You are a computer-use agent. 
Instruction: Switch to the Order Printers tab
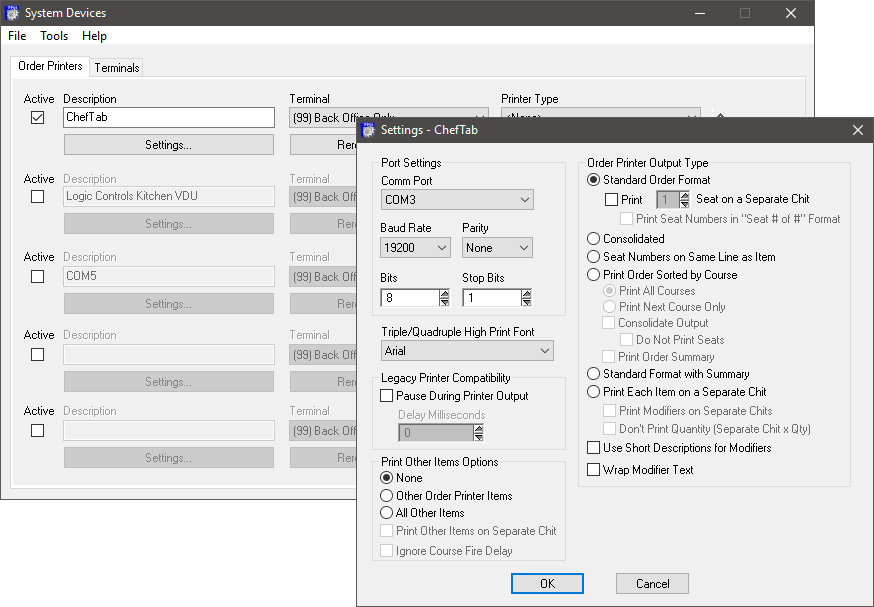(x=50, y=66)
